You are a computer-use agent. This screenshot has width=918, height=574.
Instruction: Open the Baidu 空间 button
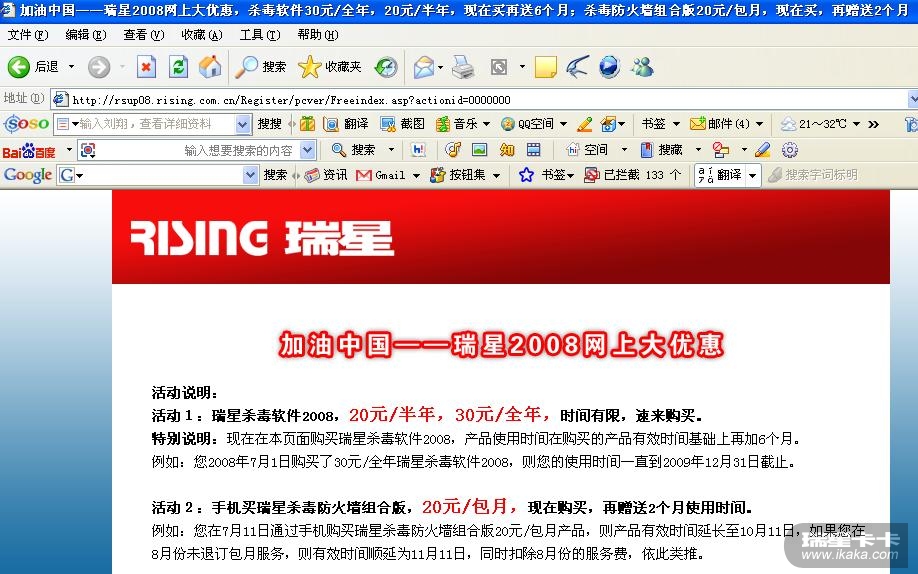coord(587,150)
